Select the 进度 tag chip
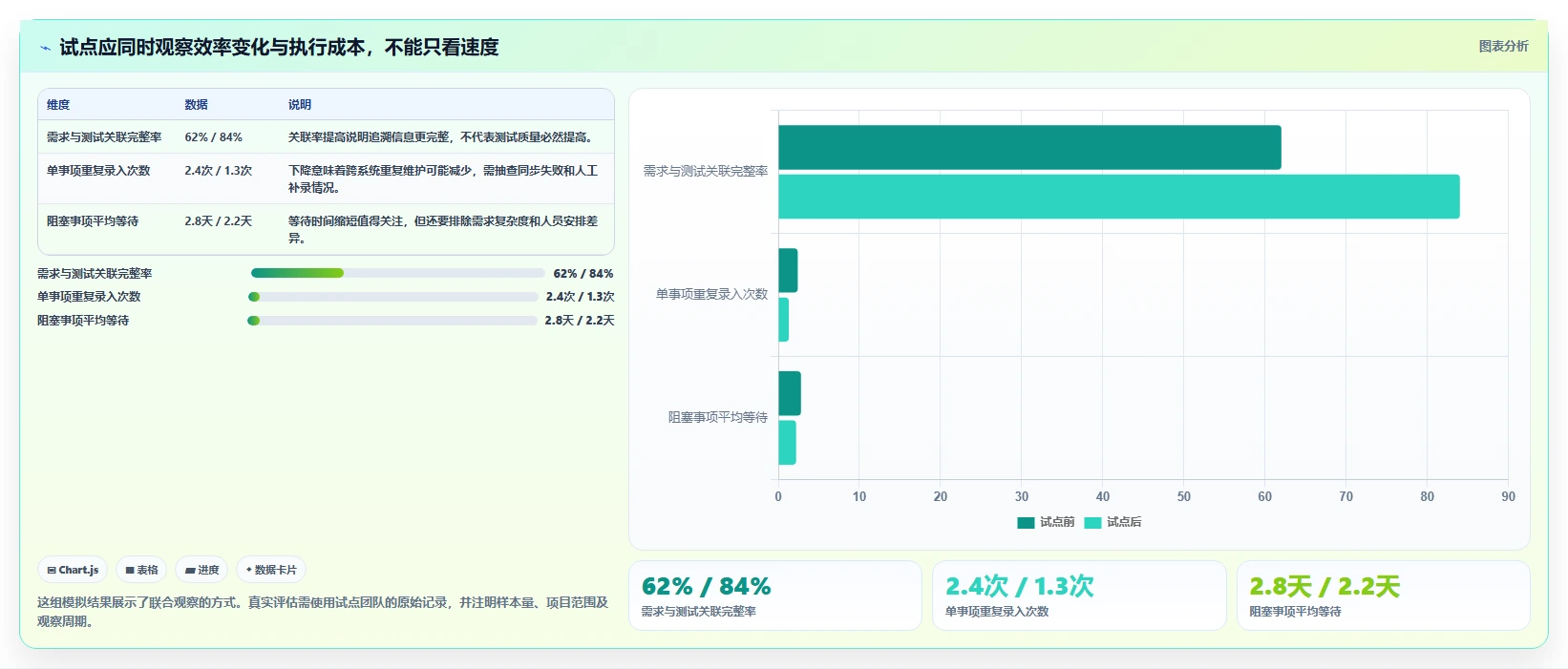 pos(201,570)
